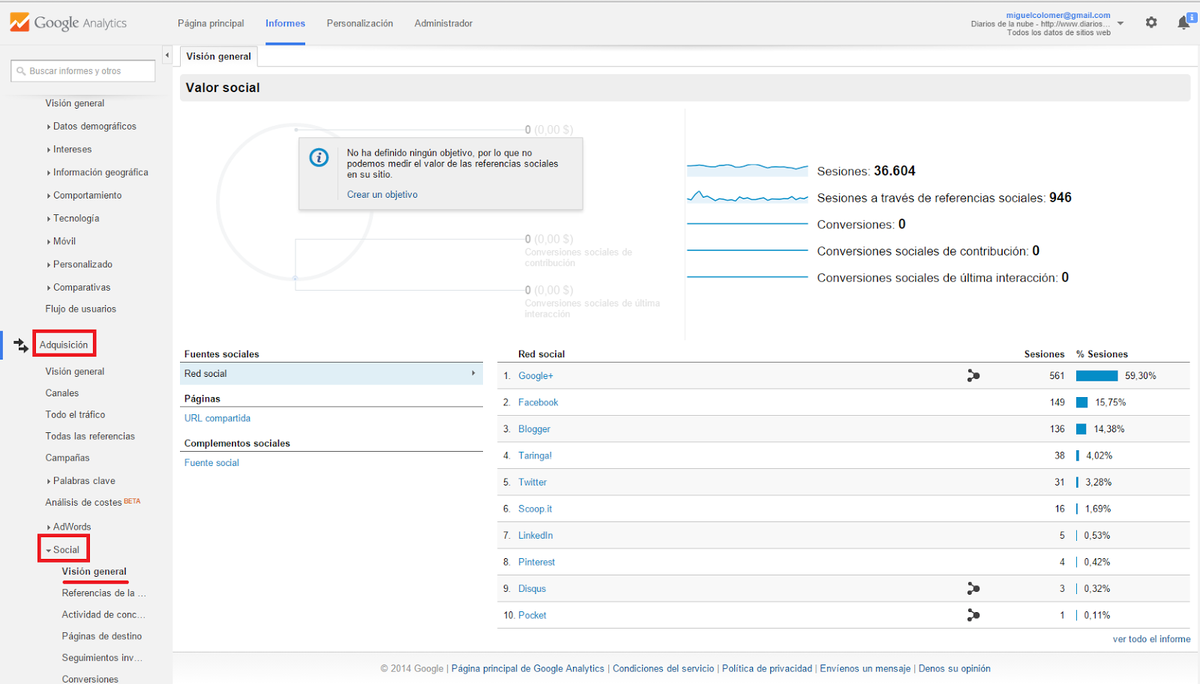Open the account selector dropdown arrow

point(1120,23)
